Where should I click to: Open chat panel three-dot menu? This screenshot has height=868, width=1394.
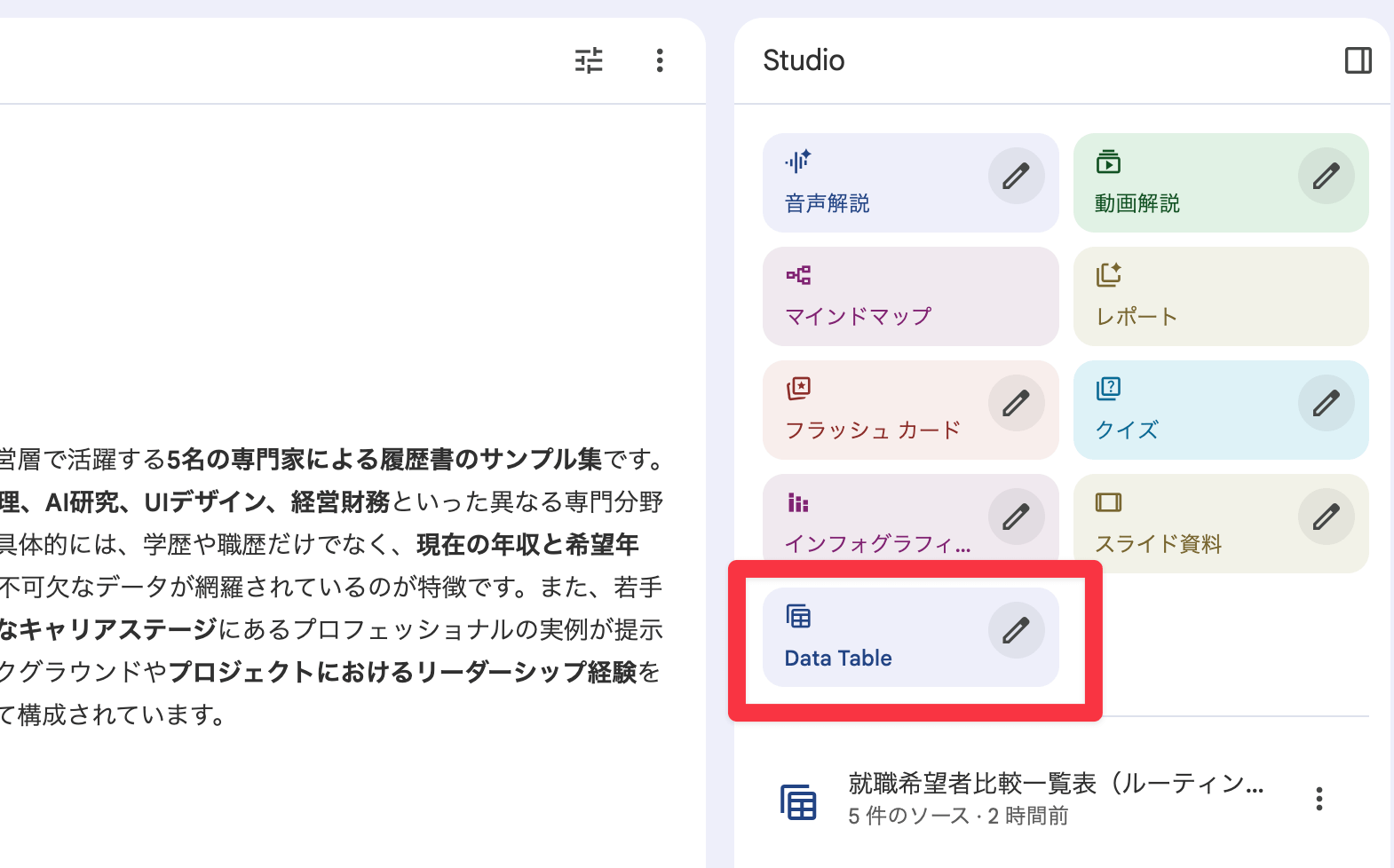pos(659,60)
